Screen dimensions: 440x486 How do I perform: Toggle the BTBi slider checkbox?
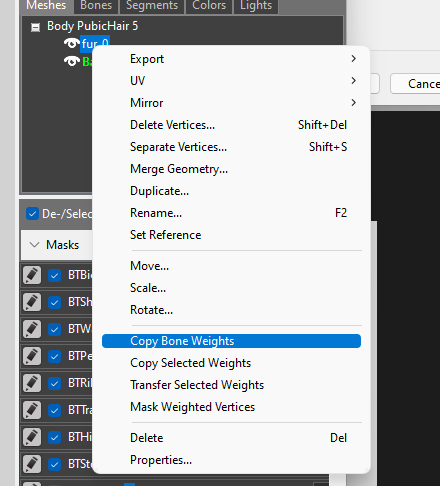coord(54,276)
